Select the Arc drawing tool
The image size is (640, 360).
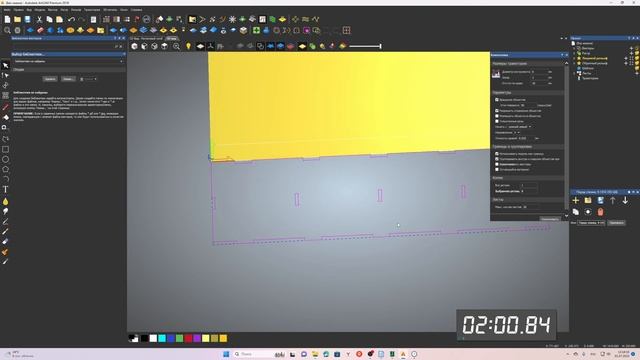5,179
